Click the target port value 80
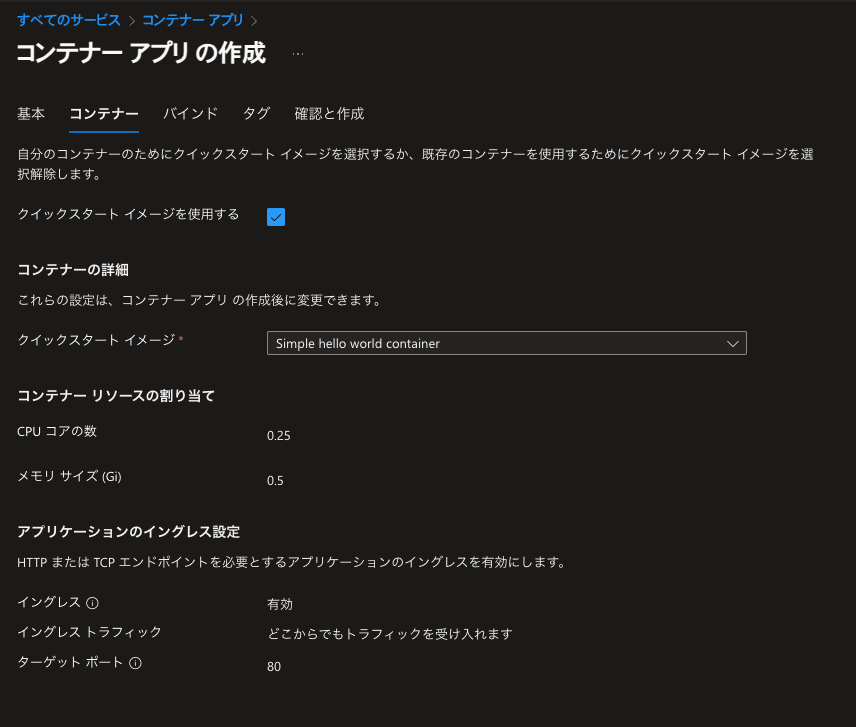This screenshot has height=727, width=856. click(274, 666)
